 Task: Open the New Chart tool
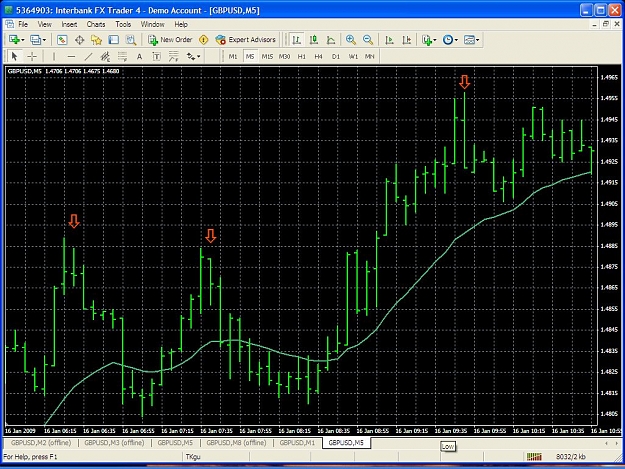[14, 39]
